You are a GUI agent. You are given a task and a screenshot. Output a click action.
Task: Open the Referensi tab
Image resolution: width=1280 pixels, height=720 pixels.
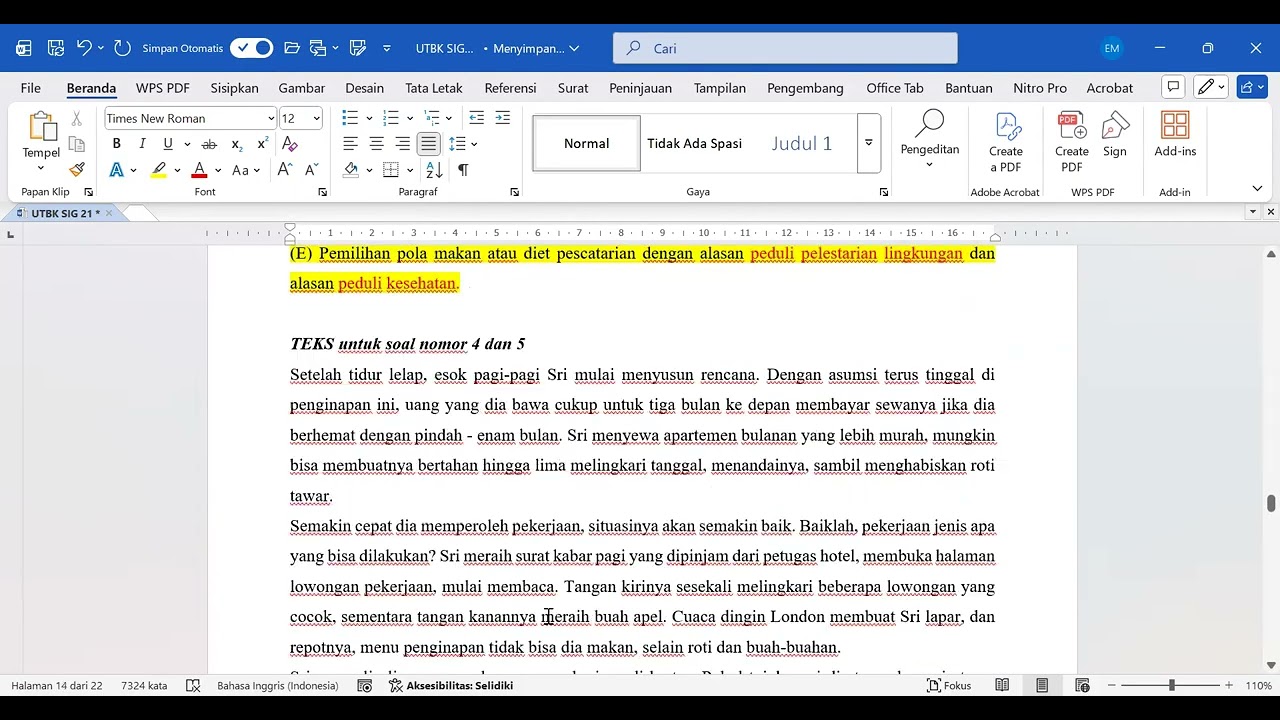click(x=510, y=88)
